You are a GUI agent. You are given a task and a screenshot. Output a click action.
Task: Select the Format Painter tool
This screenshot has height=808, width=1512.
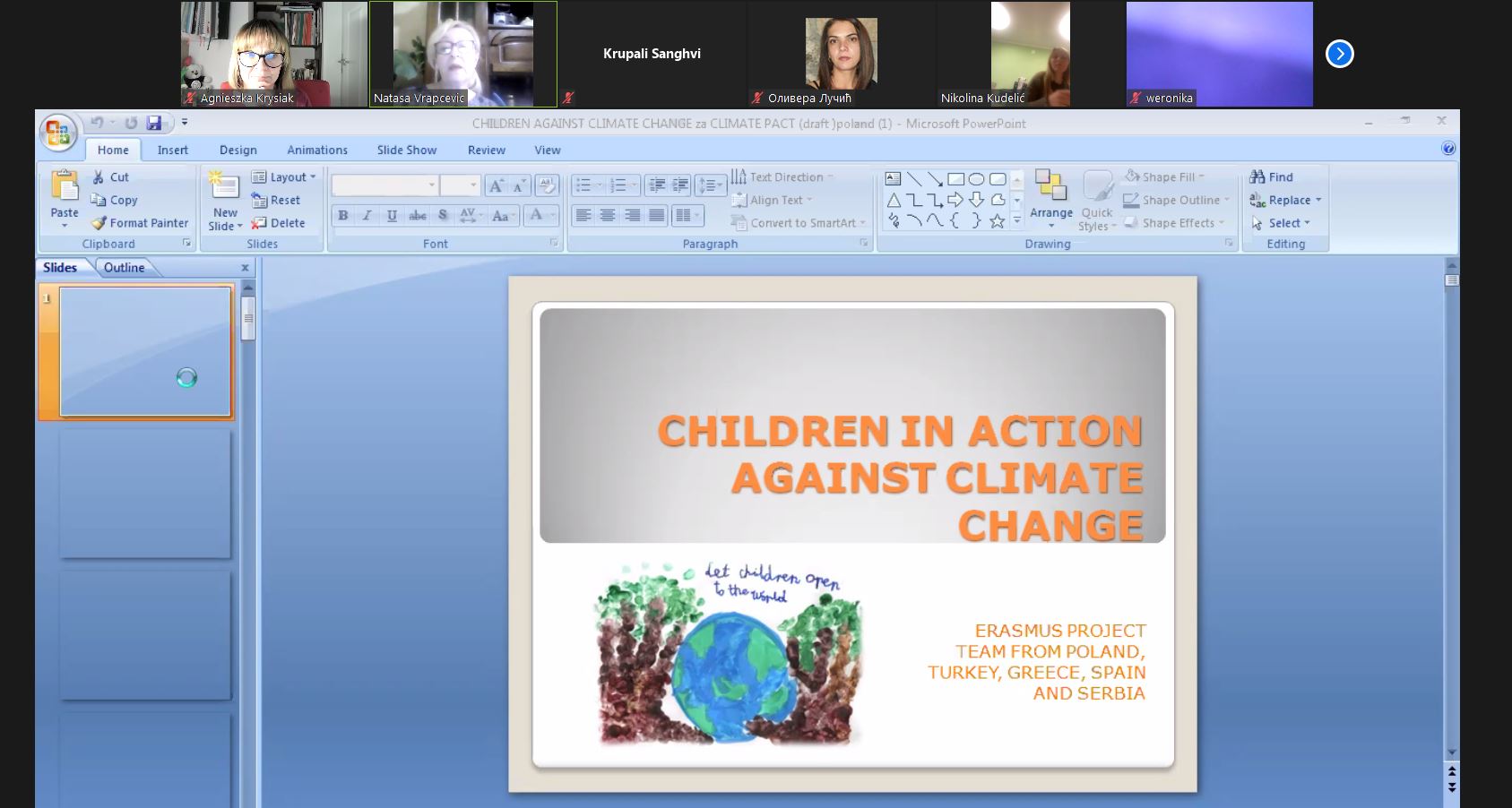coord(141,223)
